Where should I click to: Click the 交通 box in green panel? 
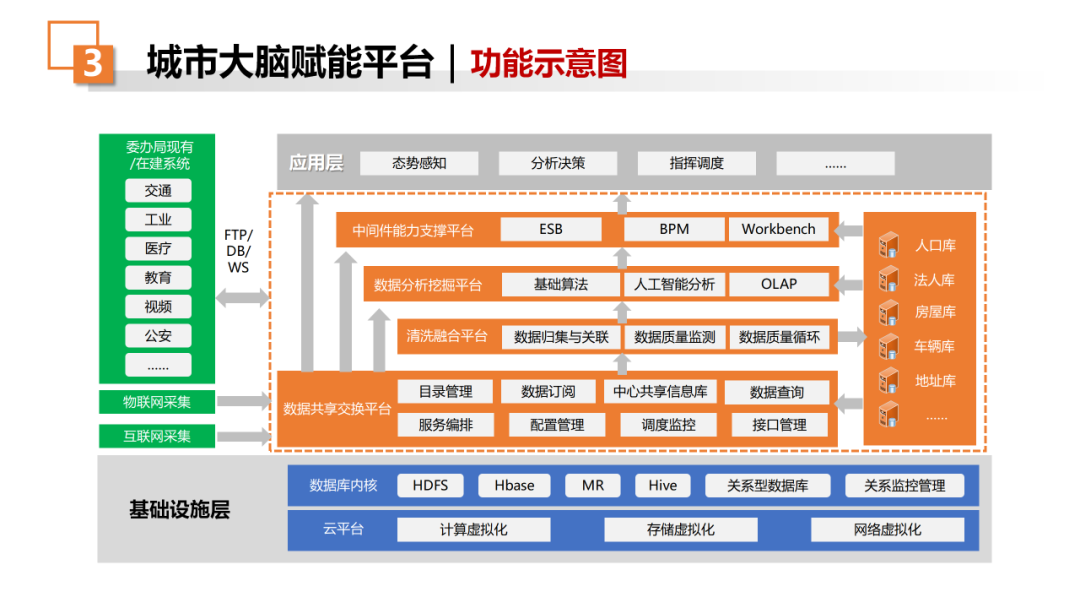158,191
